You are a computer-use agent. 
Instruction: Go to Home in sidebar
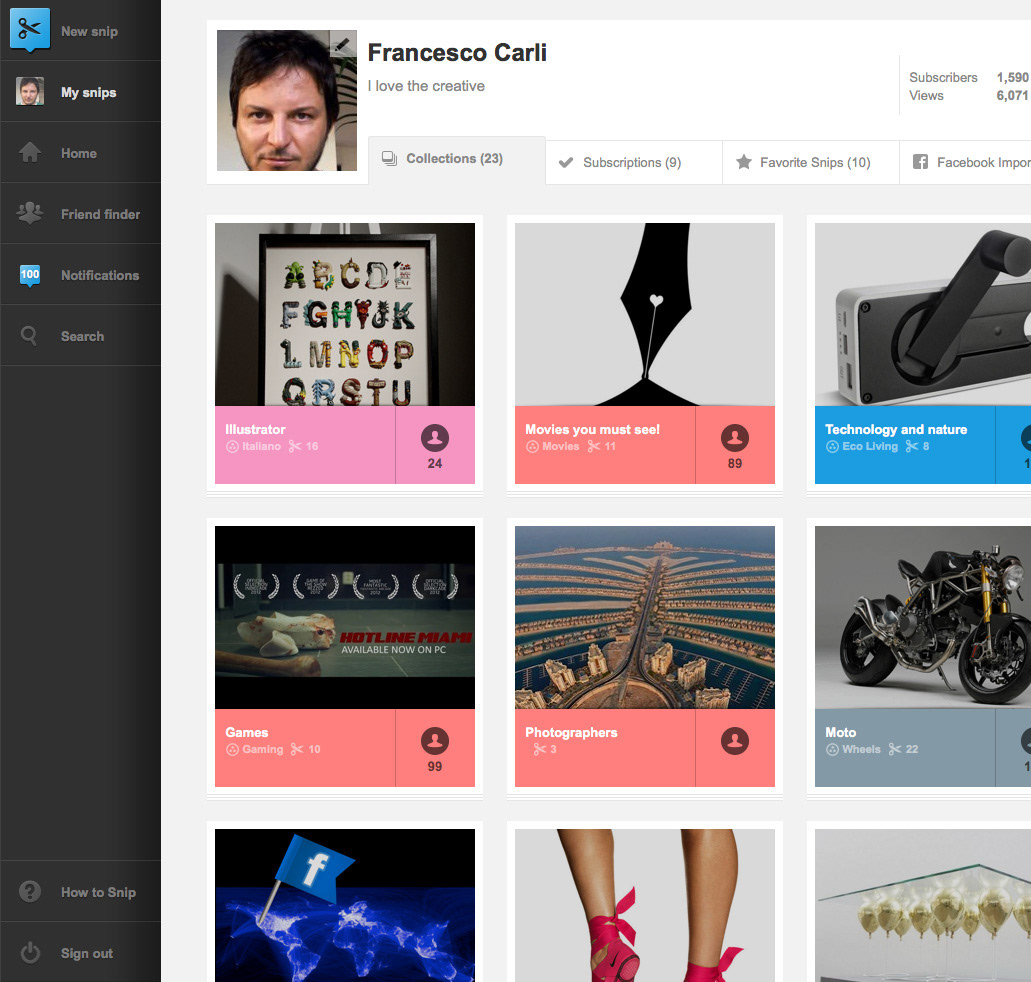tap(80, 153)
